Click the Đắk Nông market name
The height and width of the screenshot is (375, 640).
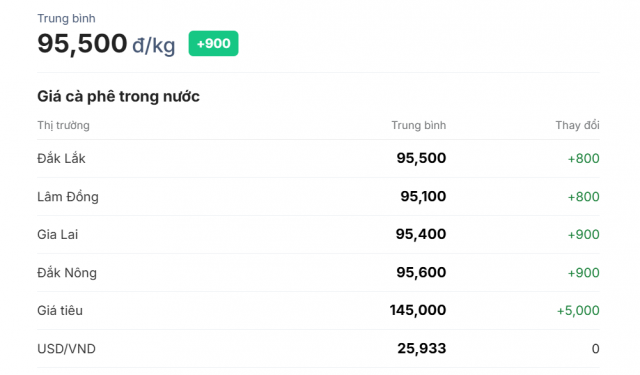pos(67,272)
